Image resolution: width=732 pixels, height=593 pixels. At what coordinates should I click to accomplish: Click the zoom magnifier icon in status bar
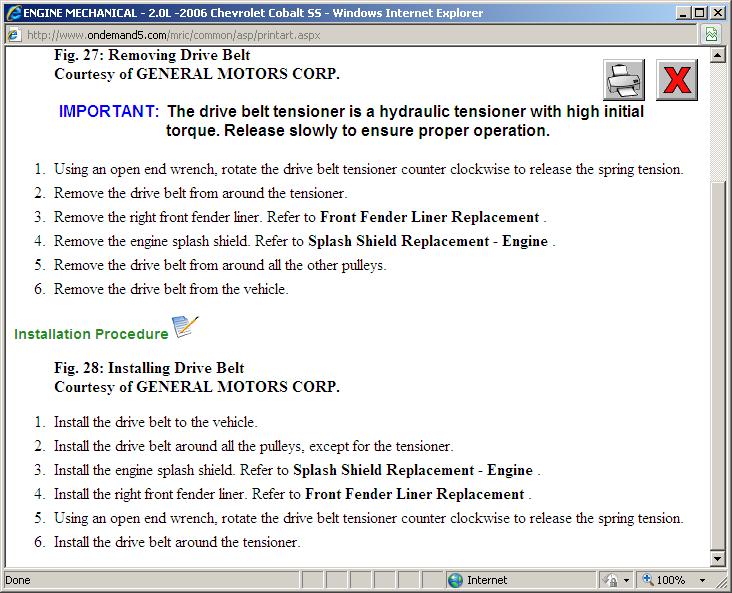(x=648, y=579)
